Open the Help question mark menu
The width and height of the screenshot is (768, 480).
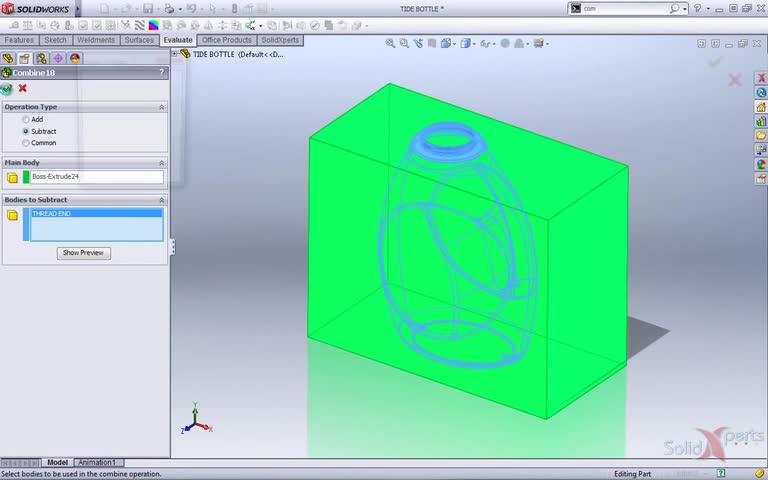pos(697,8)
